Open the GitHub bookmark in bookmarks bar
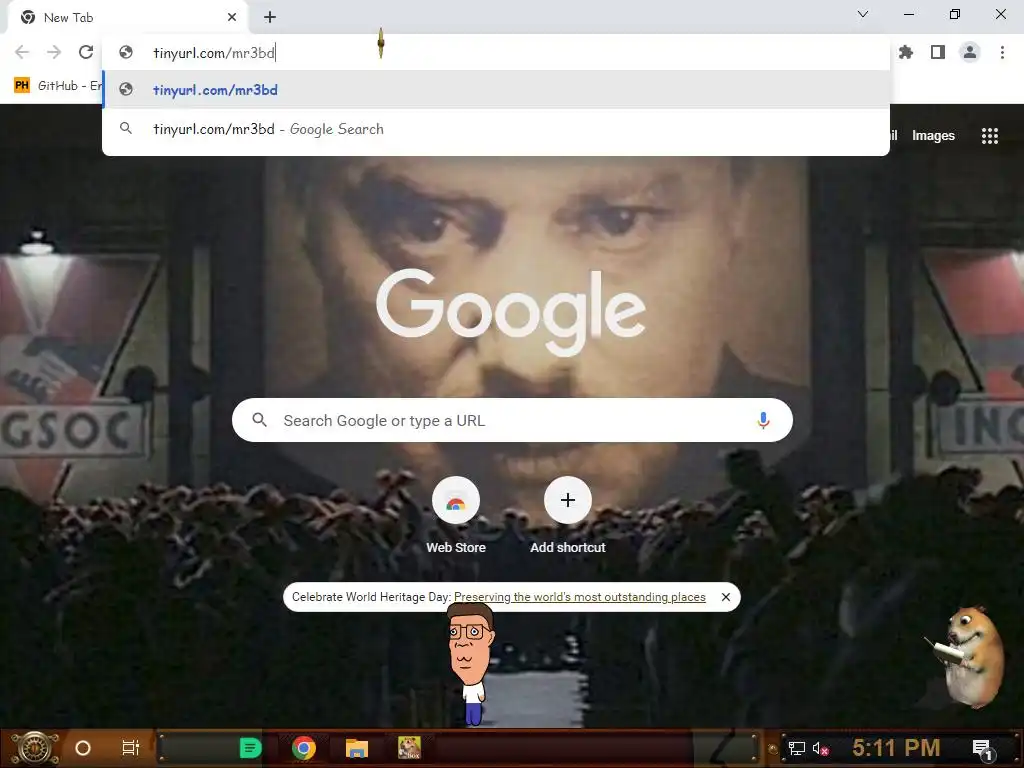The width and height of the screenshot is (1024, 768). point(58,86)
